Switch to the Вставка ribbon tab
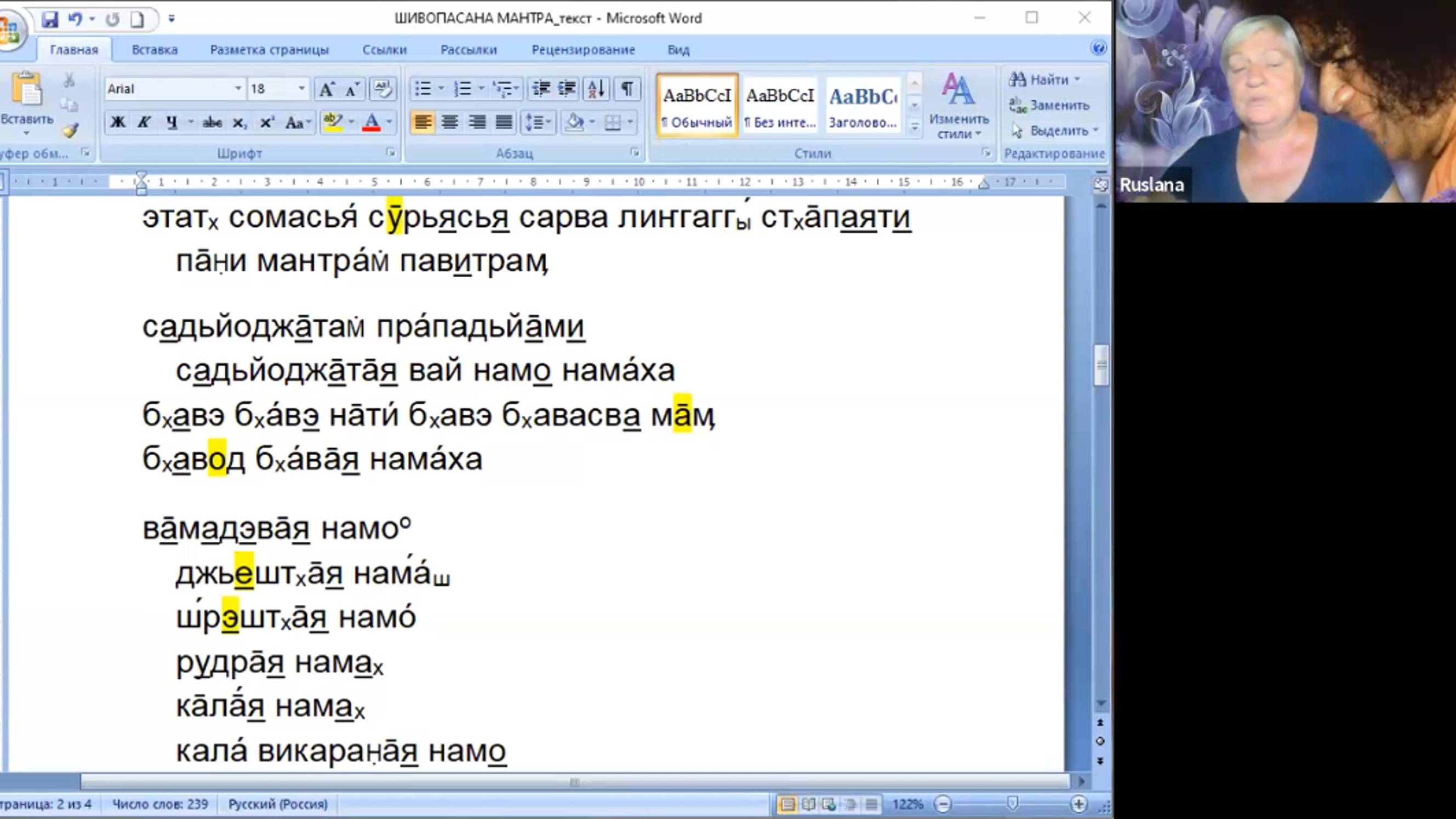1456x819 pixels. pos(155,50)
